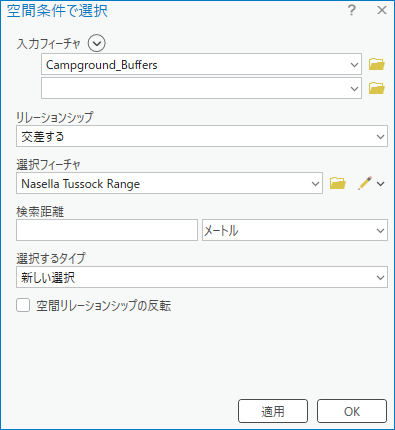Screen dimensions: 395x430
Task: Expand the arrow next to the pencil icon
Action: pos(381,184)
